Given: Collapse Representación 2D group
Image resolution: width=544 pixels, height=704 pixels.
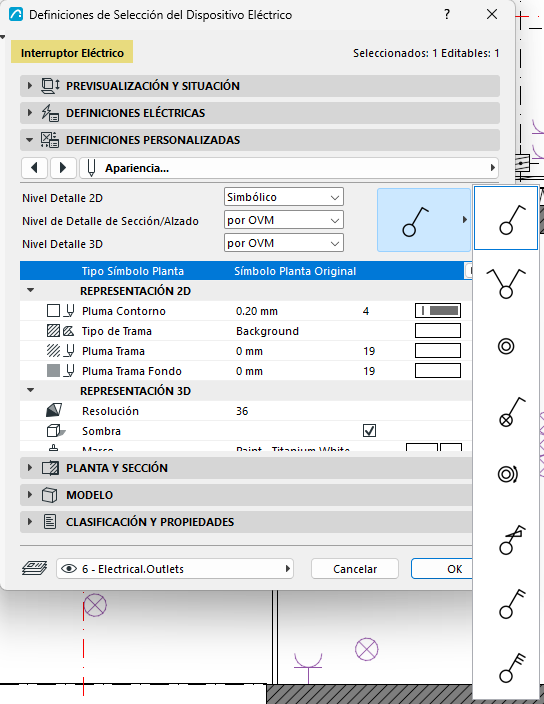Looking at the screenshot, I should pyautogui.click(x=31, y=290).
